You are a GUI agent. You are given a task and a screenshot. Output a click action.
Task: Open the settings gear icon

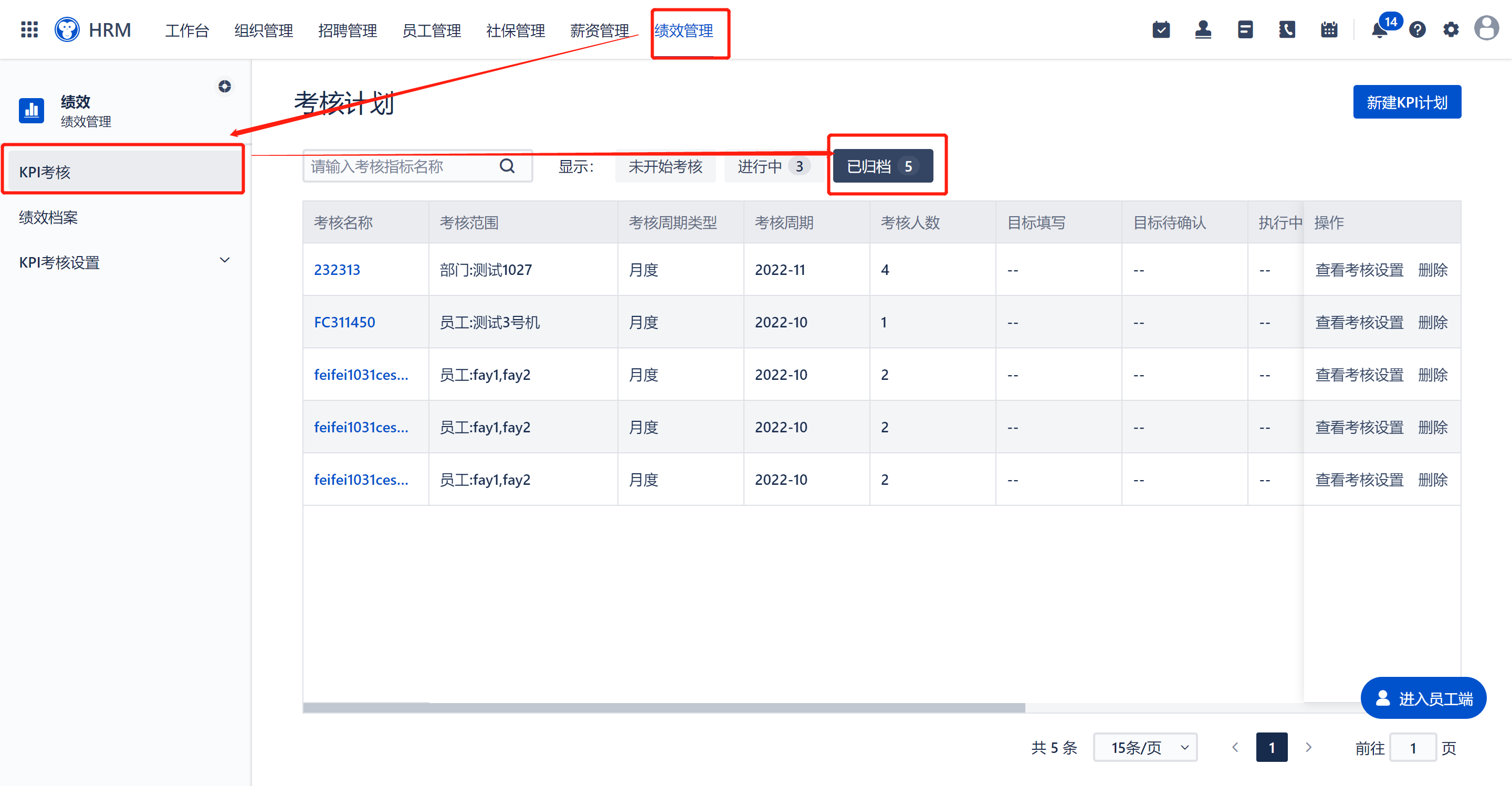click(x=1451, y=29)
